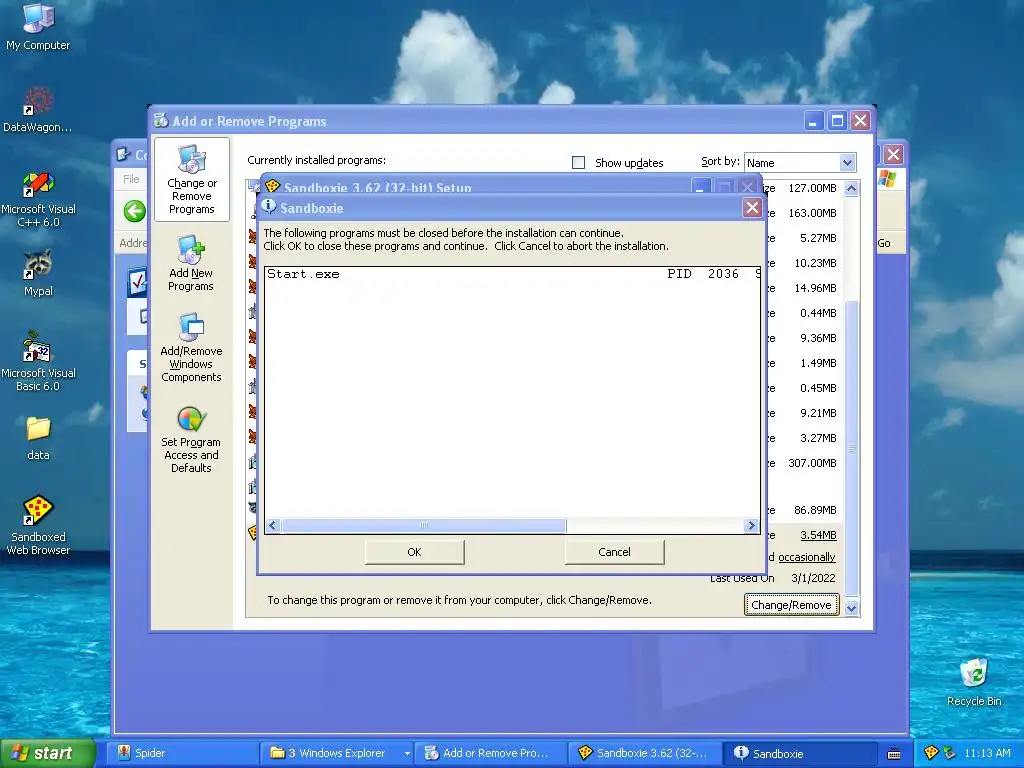Expand the Windows Explorer taskbar group arrow
1024x768 pixels.
(407, 754)
